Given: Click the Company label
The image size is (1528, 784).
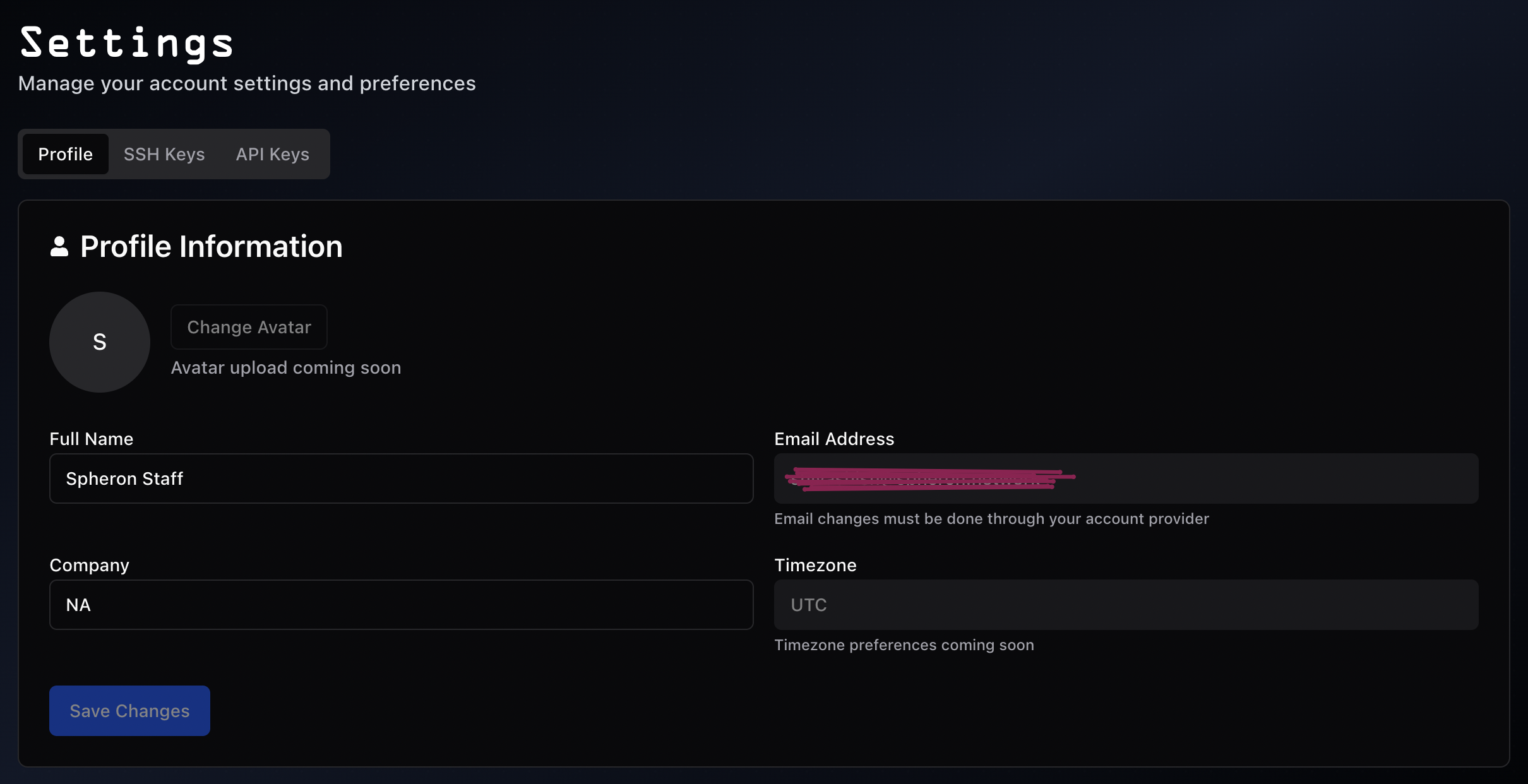Looking at the screenshot, I should click(x=88, y=565).
